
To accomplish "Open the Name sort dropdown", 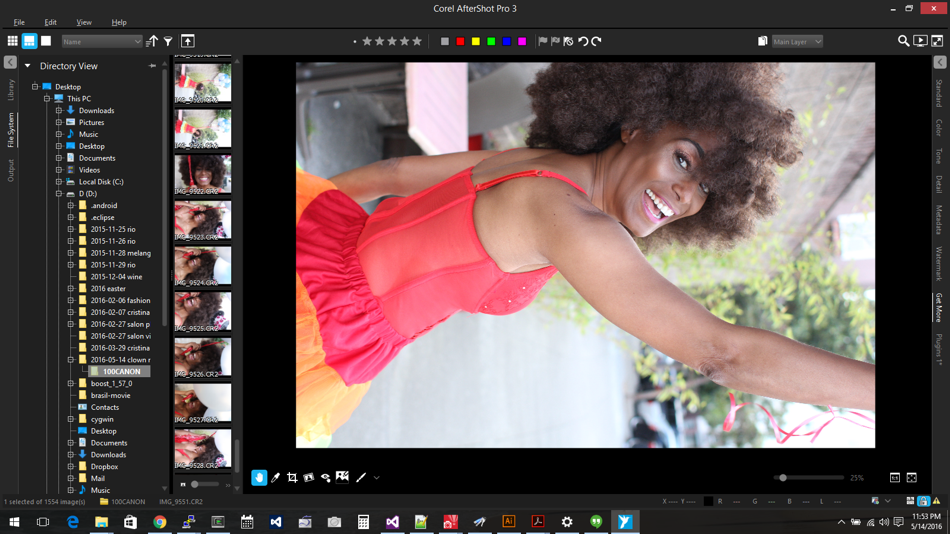I will tap(102, 42).
